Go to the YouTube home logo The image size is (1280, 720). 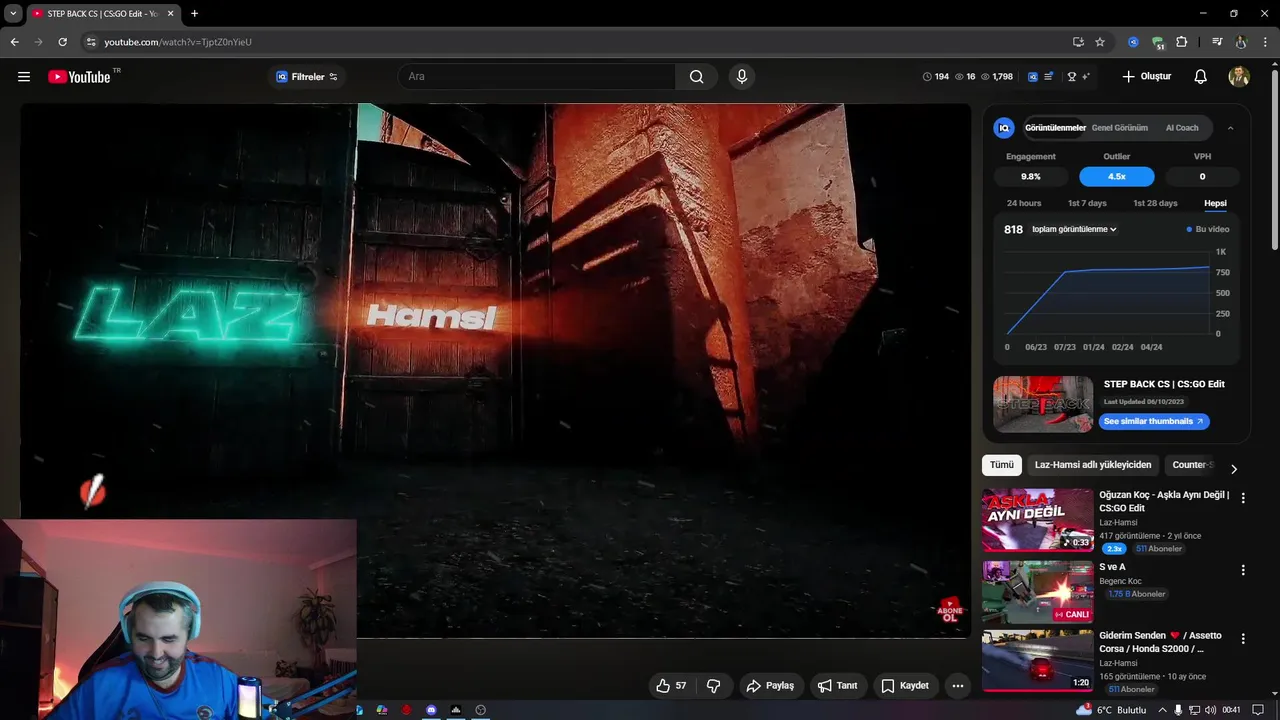click(79, 77)
